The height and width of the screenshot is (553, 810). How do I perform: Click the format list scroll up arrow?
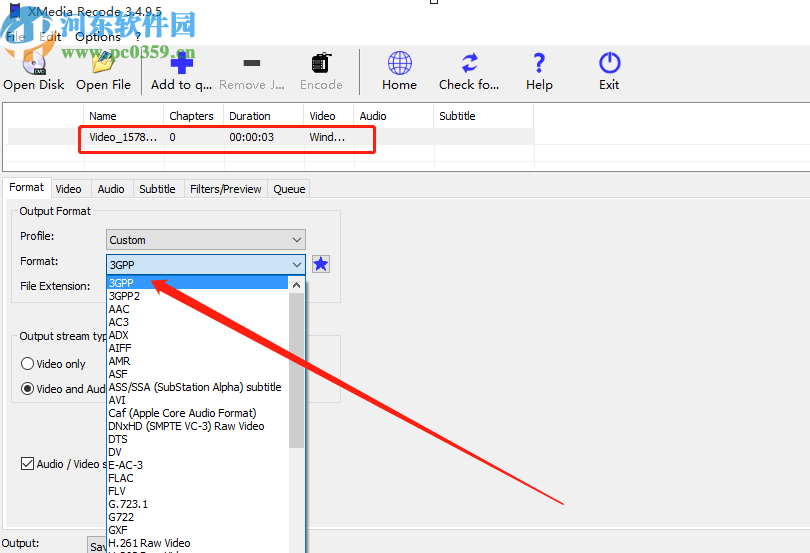(297, 285)
